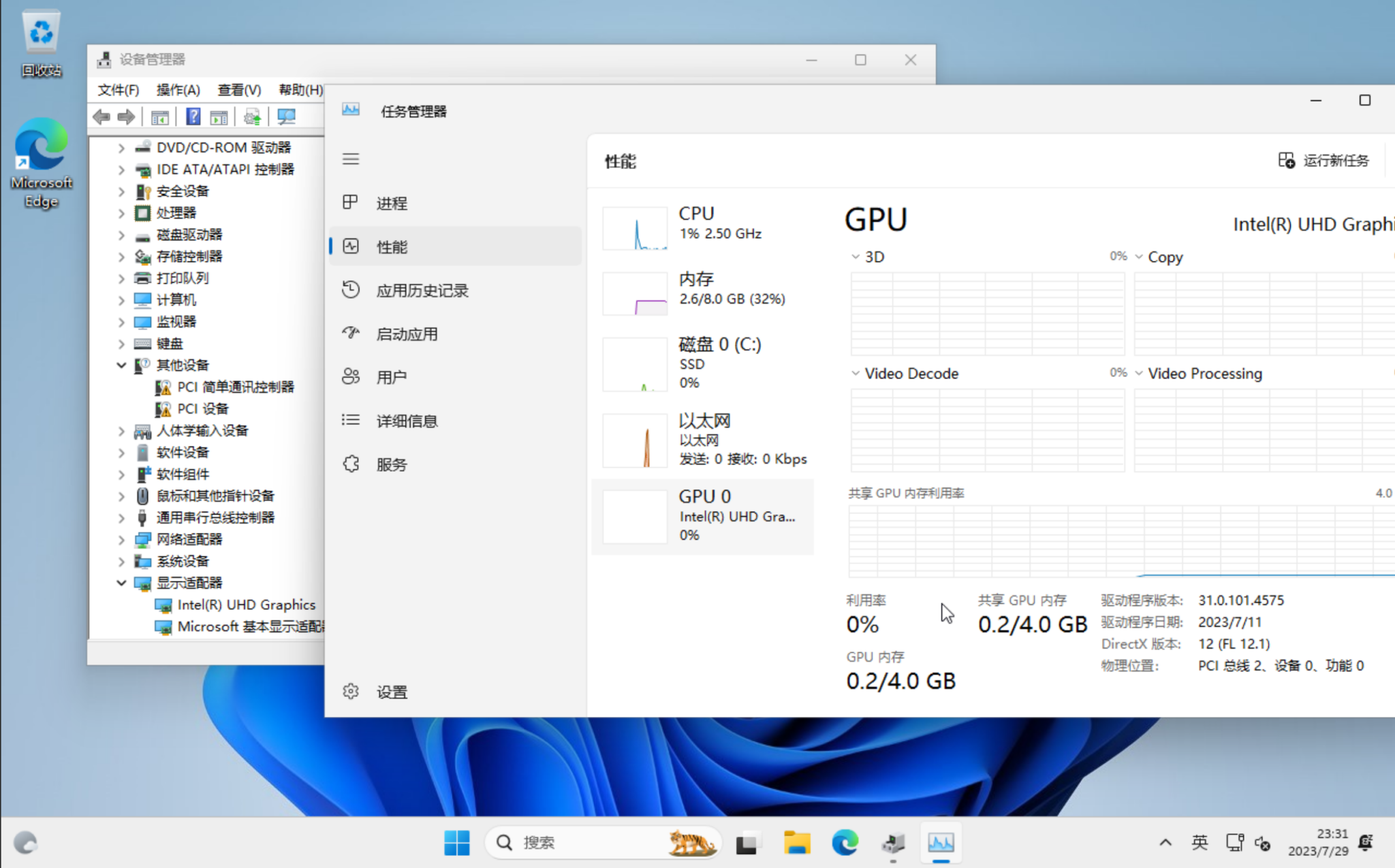Open the Services page with puzzle icon
This screenshot has height=868, width=1395.
[391, 465]
